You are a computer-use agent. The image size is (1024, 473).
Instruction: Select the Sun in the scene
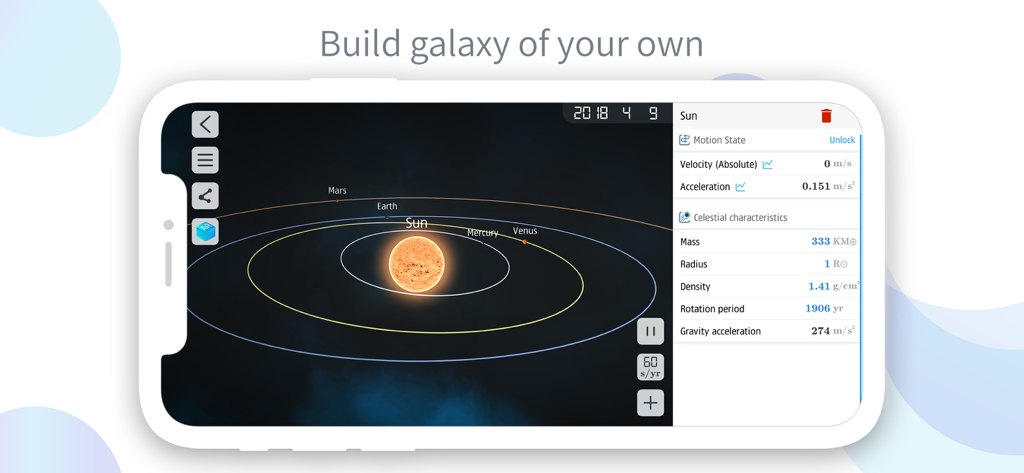click(x=417, y=264)
